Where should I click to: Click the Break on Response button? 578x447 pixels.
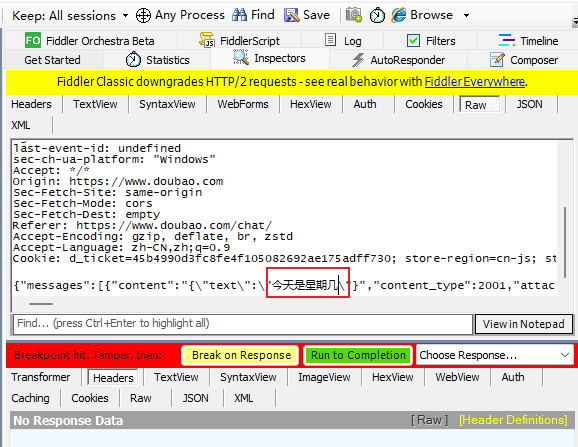(x=240, y=355)
